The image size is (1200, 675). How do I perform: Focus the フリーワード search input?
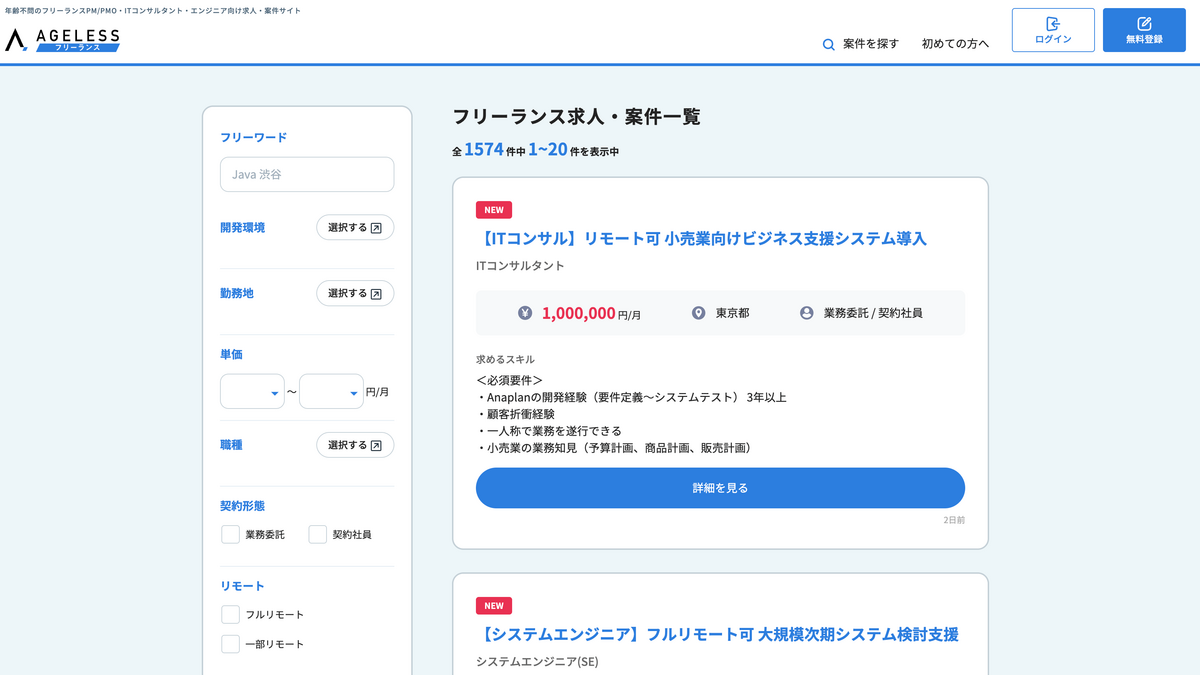pyautogui.click(x=307, y=174)
